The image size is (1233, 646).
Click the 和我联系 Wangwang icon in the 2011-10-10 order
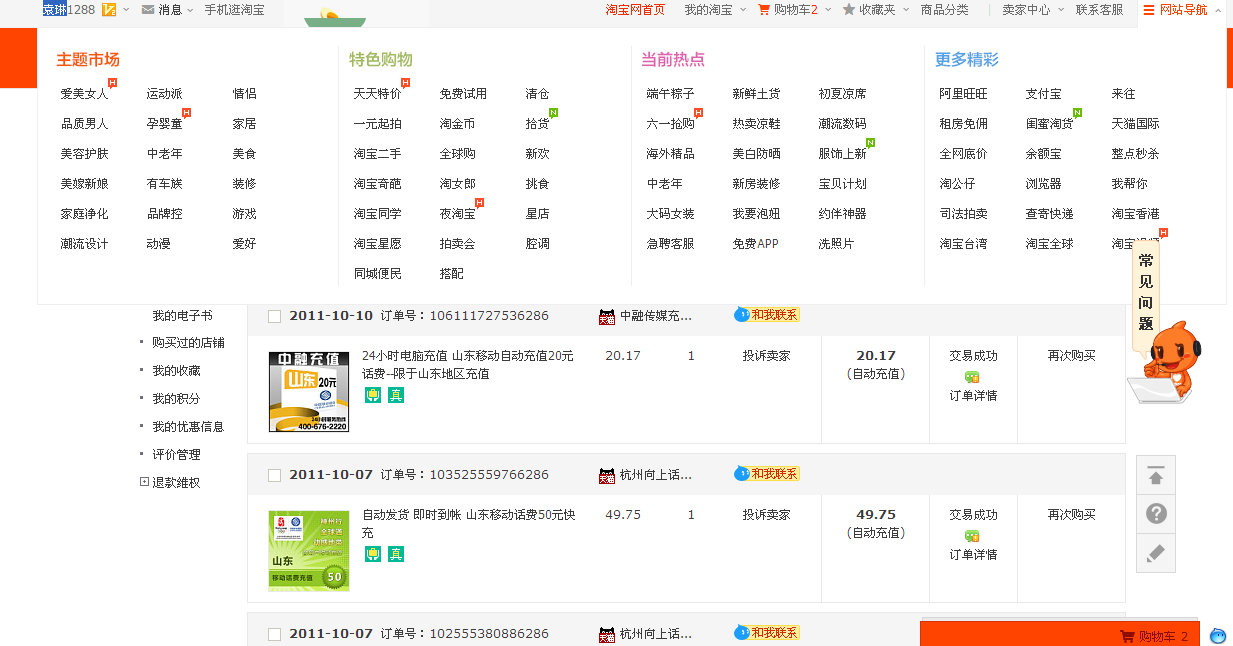click(x=767, y=315)
